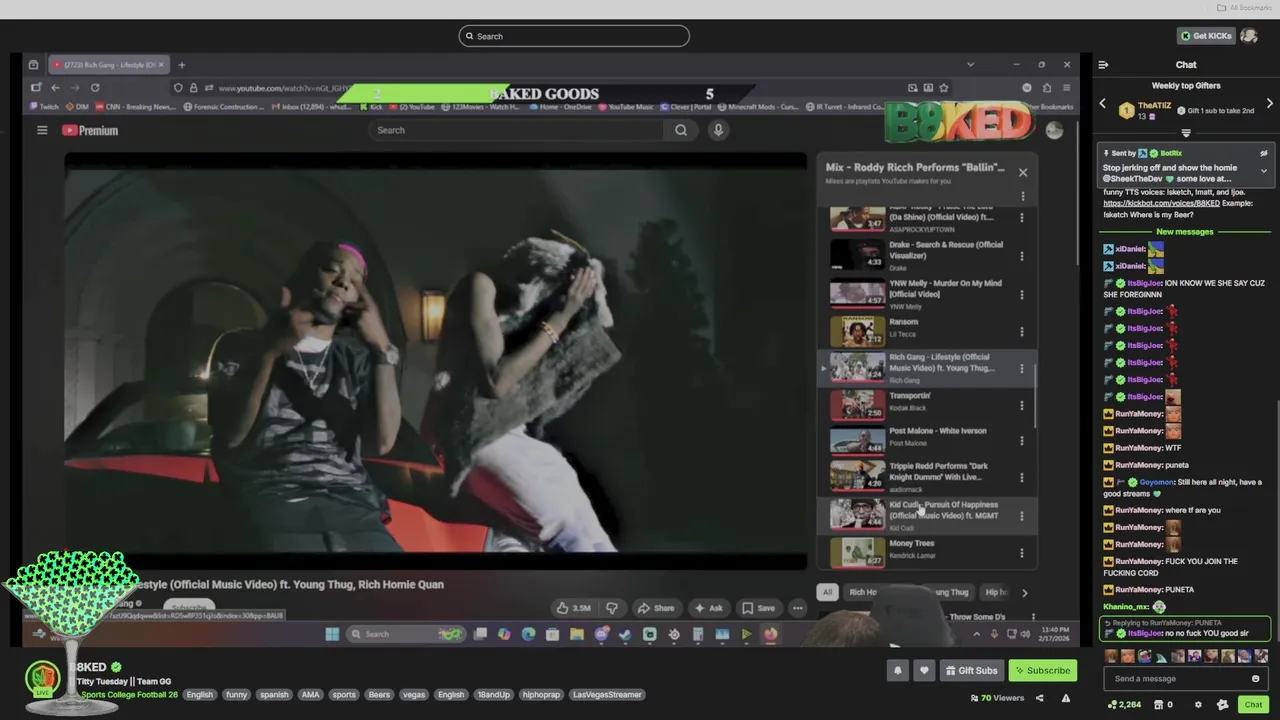Open the Sports College Football 26 category
Viewport: 1280px width, 720px height.
tap(129, 694)
